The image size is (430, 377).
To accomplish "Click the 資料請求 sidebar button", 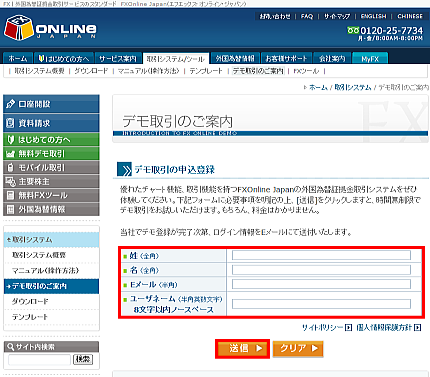I will tap(51, 123).
